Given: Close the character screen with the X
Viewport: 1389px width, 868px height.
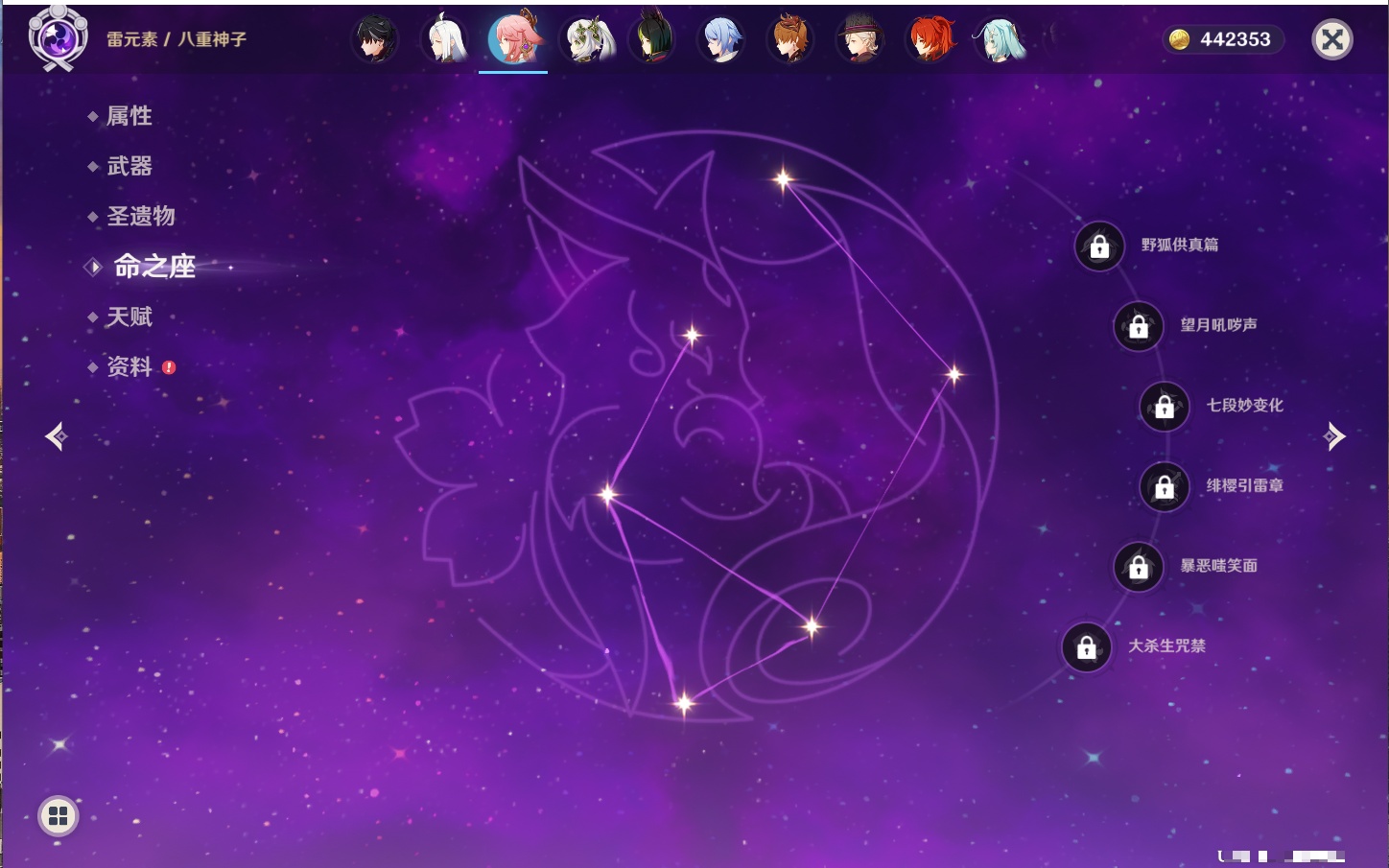Looking at the screenshot, I should [x=1332, y=39].
